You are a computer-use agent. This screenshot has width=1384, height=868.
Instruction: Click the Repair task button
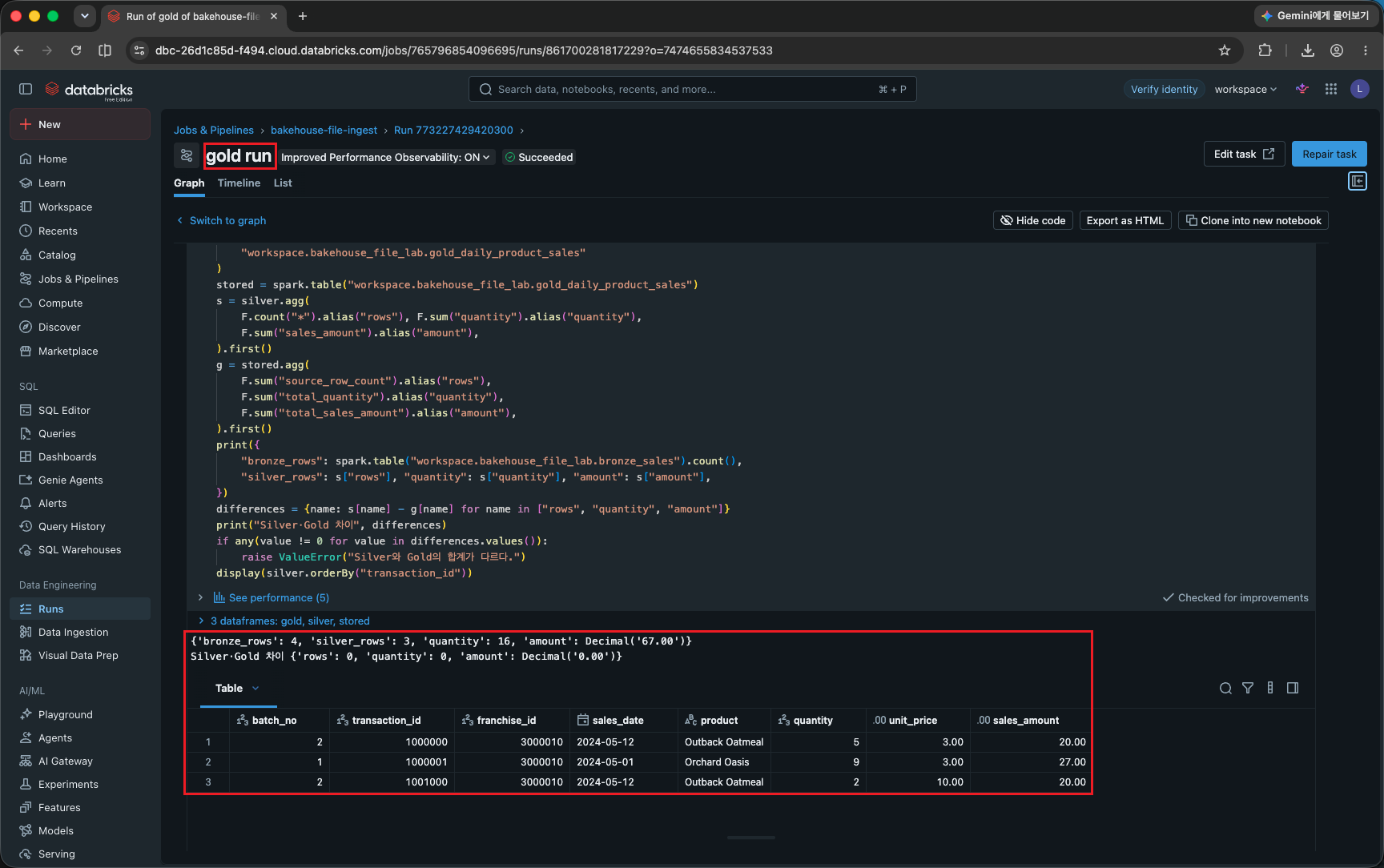point(1329,154)
